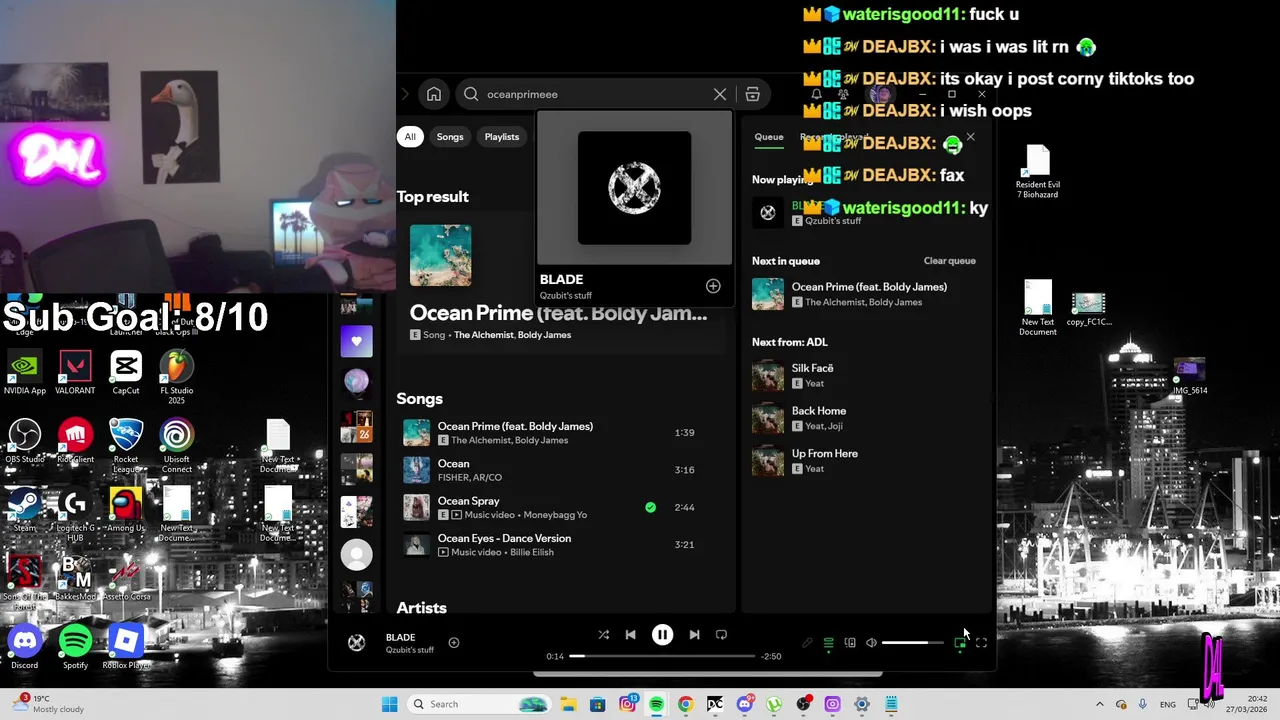Open Instagram on the taskbar
The height and width of the screenshot is (720, 1280).
click(627, 704)
